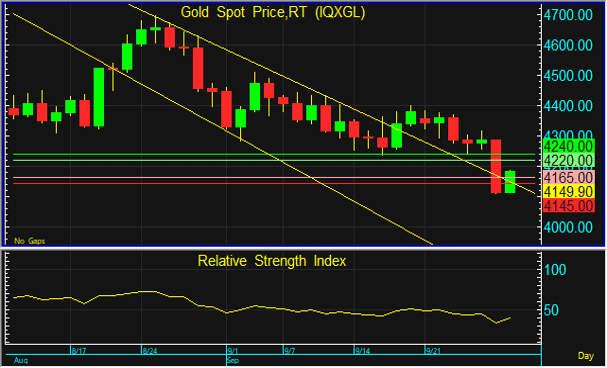Click the Sep month label

pos(233,361)
